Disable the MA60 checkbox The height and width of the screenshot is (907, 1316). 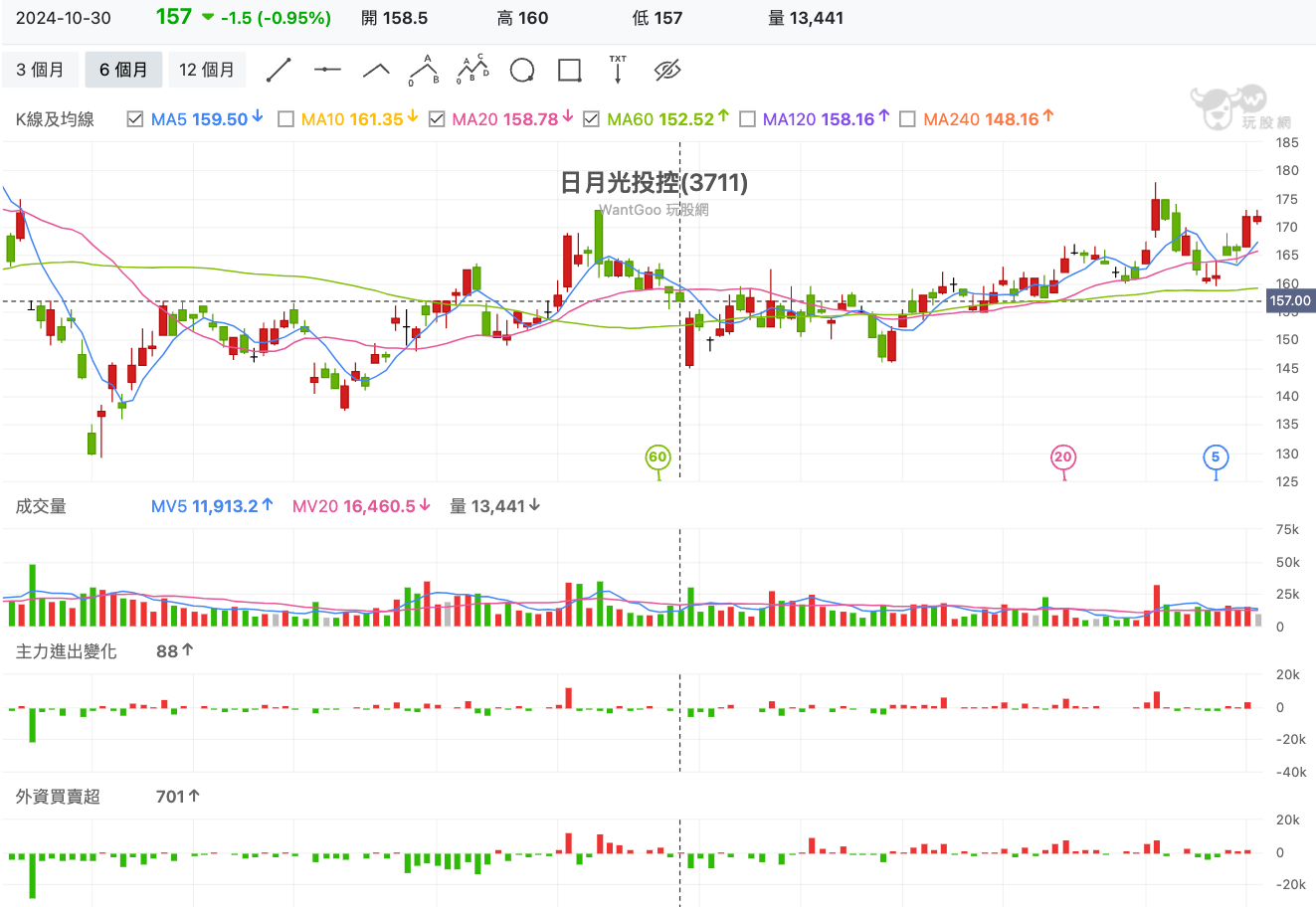(590, 118)
